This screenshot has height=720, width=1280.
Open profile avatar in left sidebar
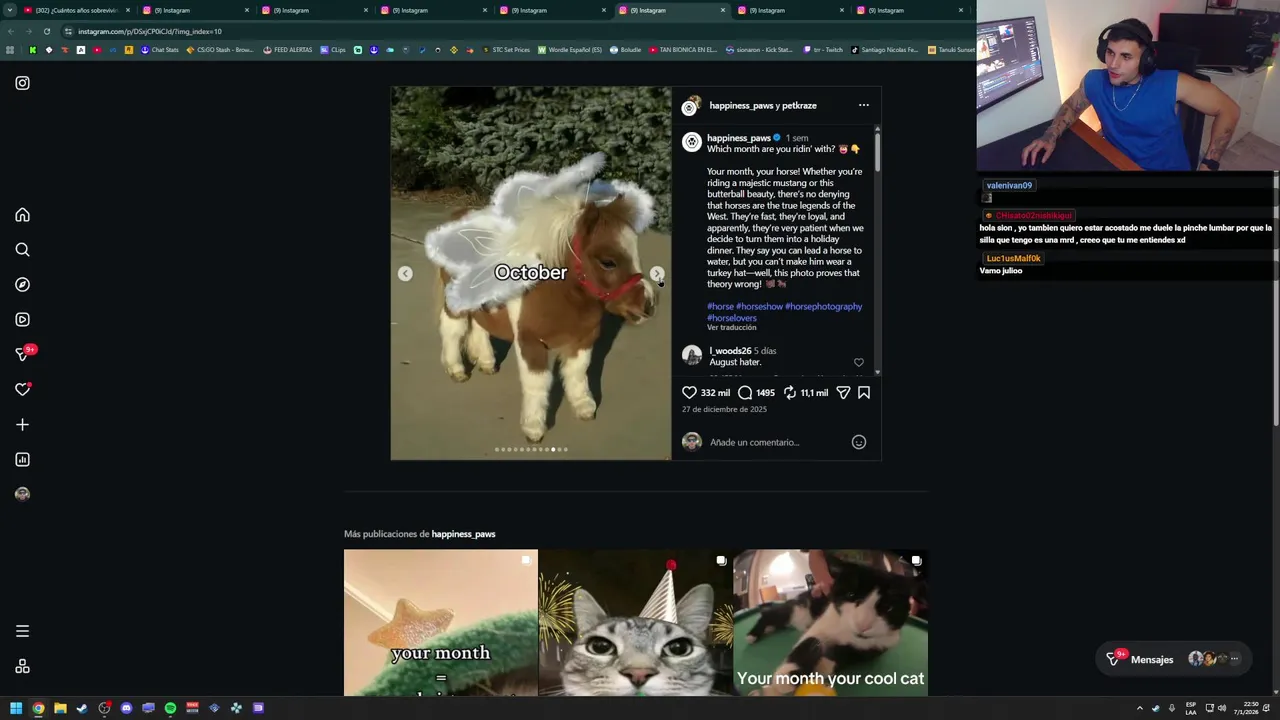point(22,494)
